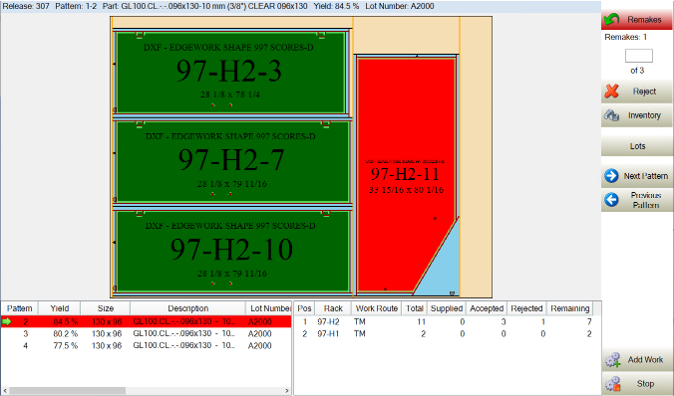Click the Stop gears icon
The width and height of the screenshot is (674, 396).
(x=613, y=384)
